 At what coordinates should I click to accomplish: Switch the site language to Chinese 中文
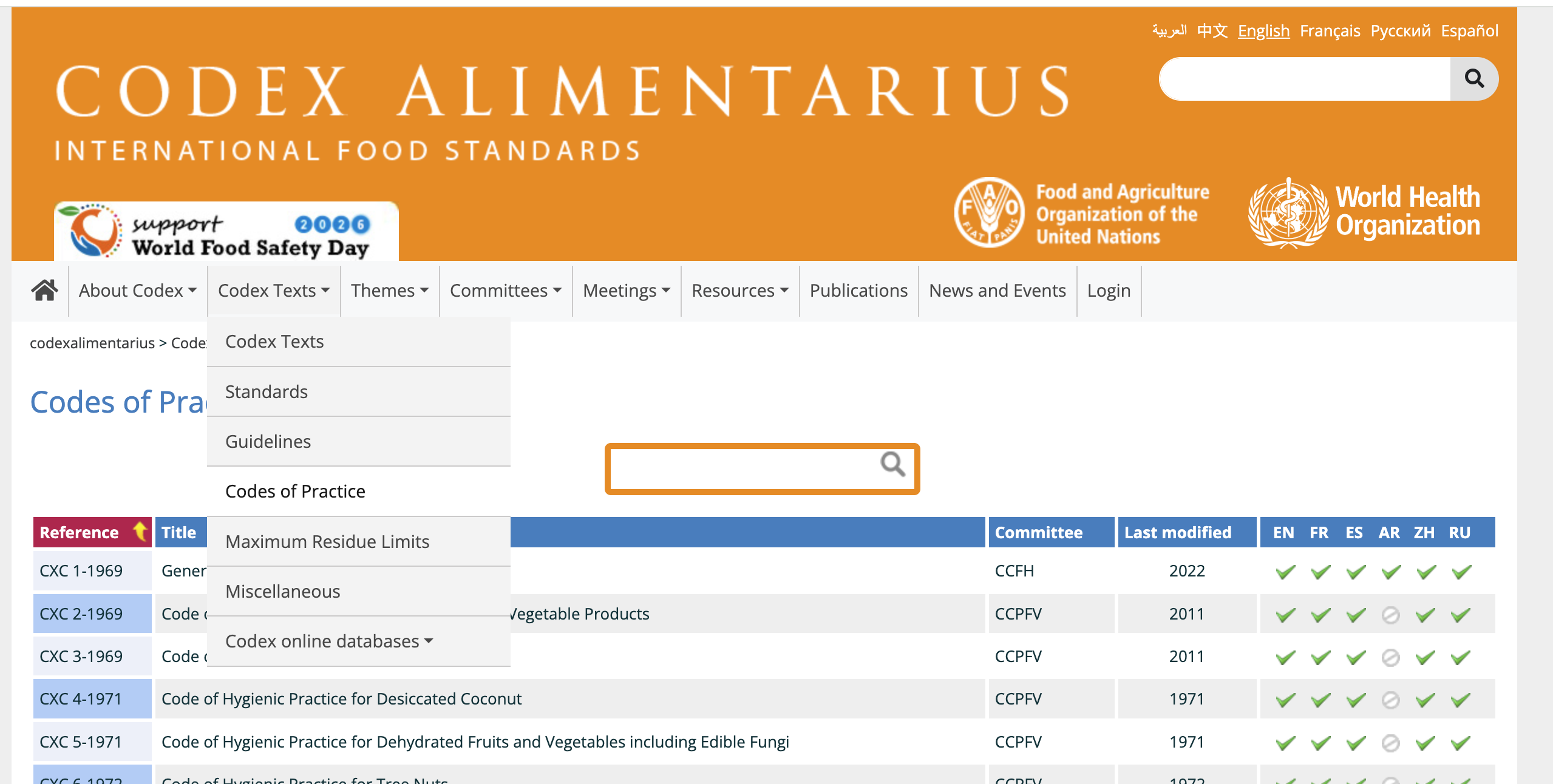[1212, 31]
